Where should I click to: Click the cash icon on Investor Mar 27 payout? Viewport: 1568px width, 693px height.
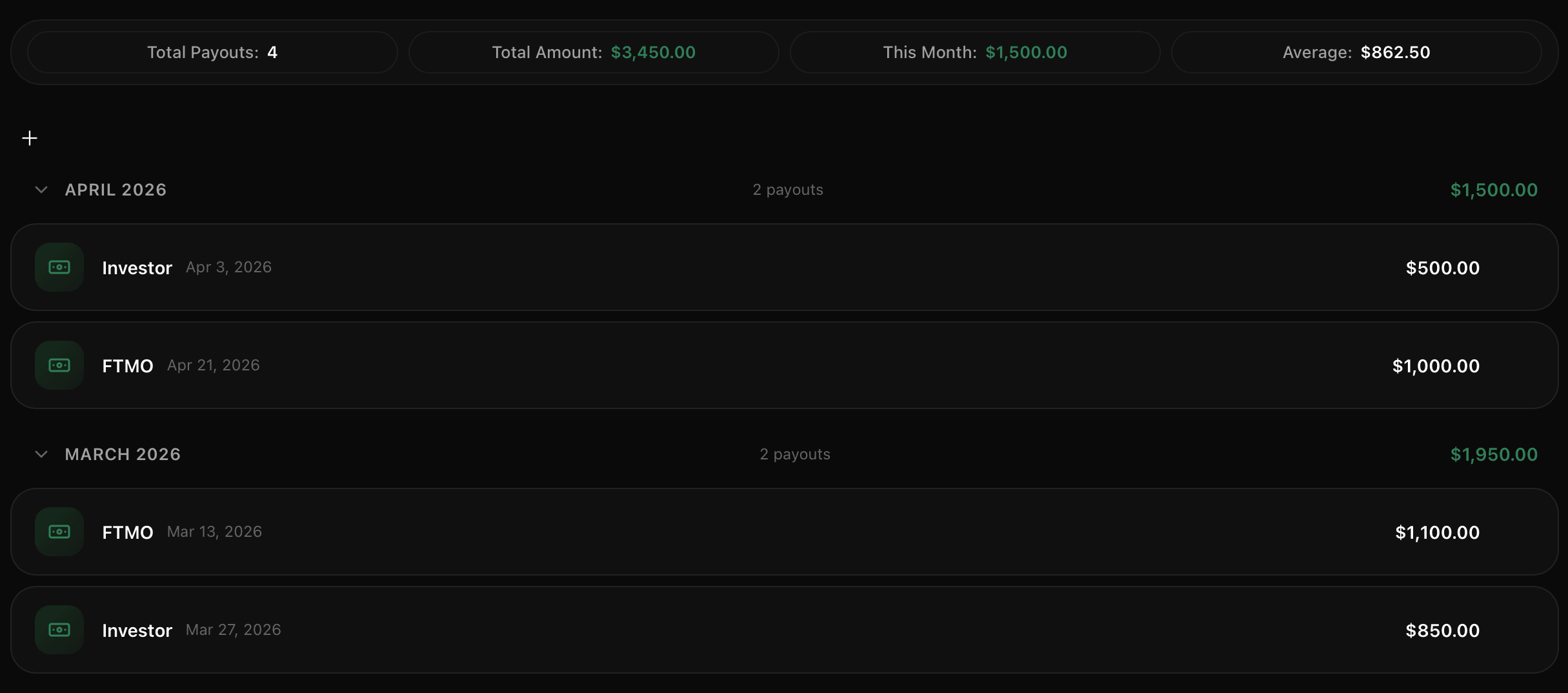click(x=59, y=630)
